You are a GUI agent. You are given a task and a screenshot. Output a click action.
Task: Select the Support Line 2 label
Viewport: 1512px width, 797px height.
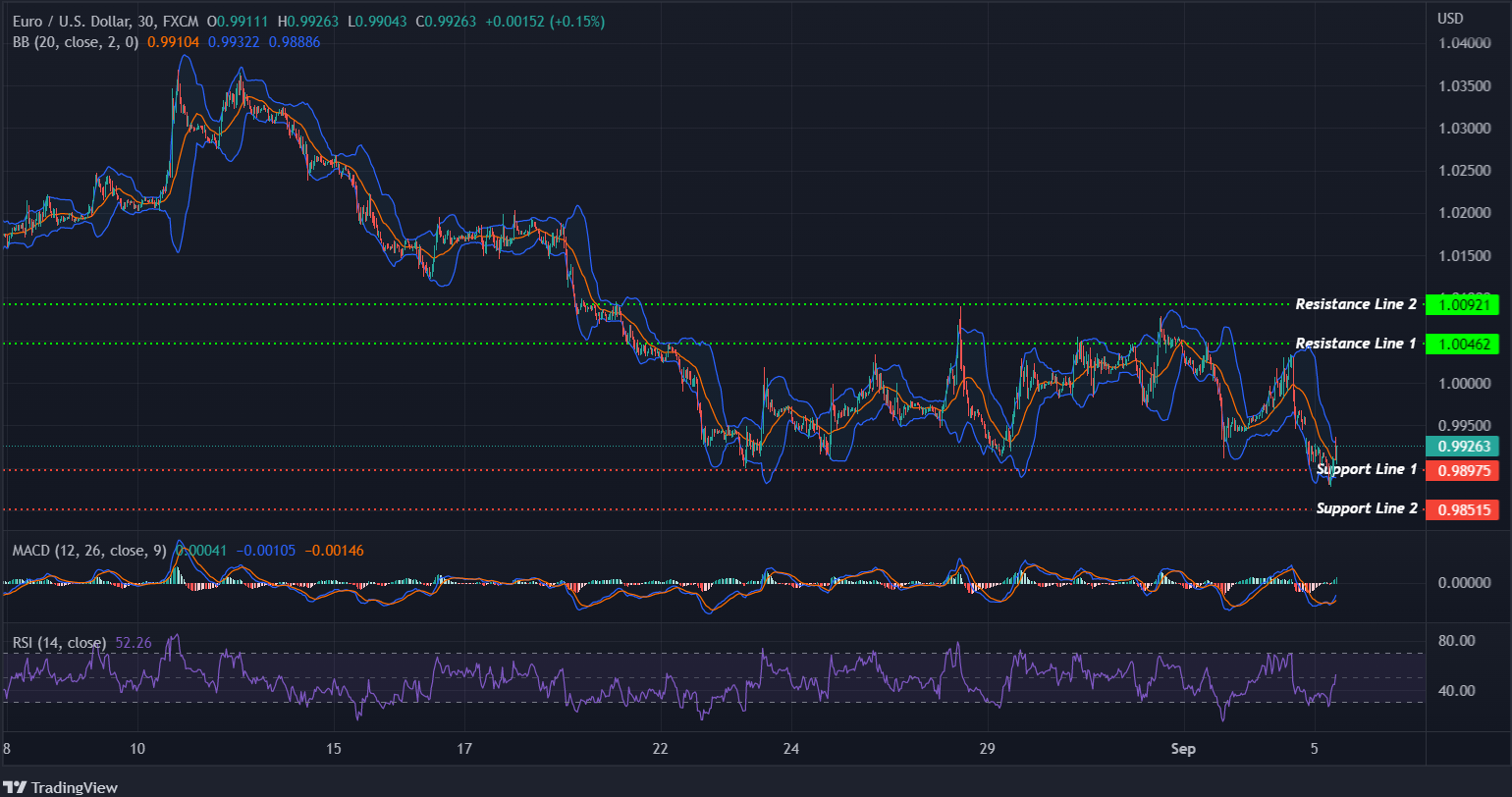[1367, 508]
